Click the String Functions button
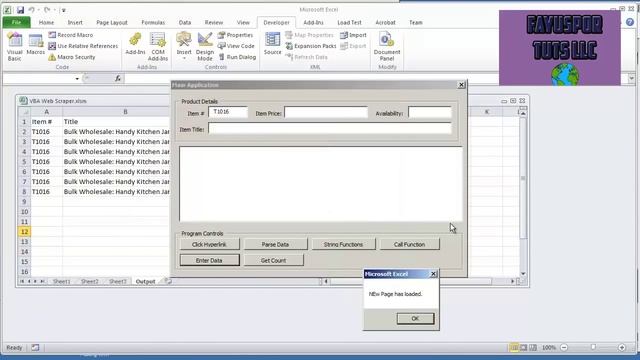 pyautogui.click(x=343, y=244)
